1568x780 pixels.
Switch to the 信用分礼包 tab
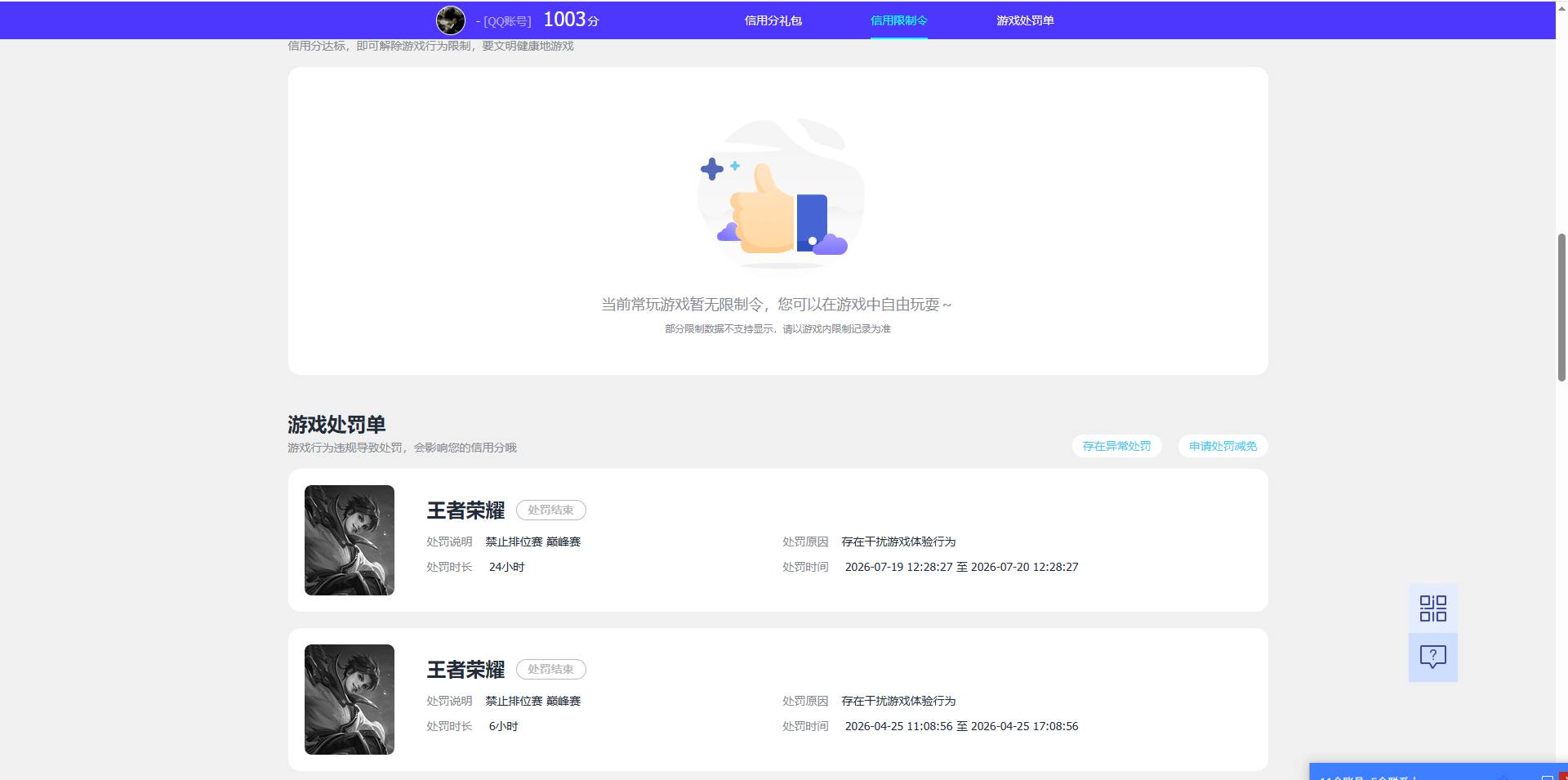773,20
